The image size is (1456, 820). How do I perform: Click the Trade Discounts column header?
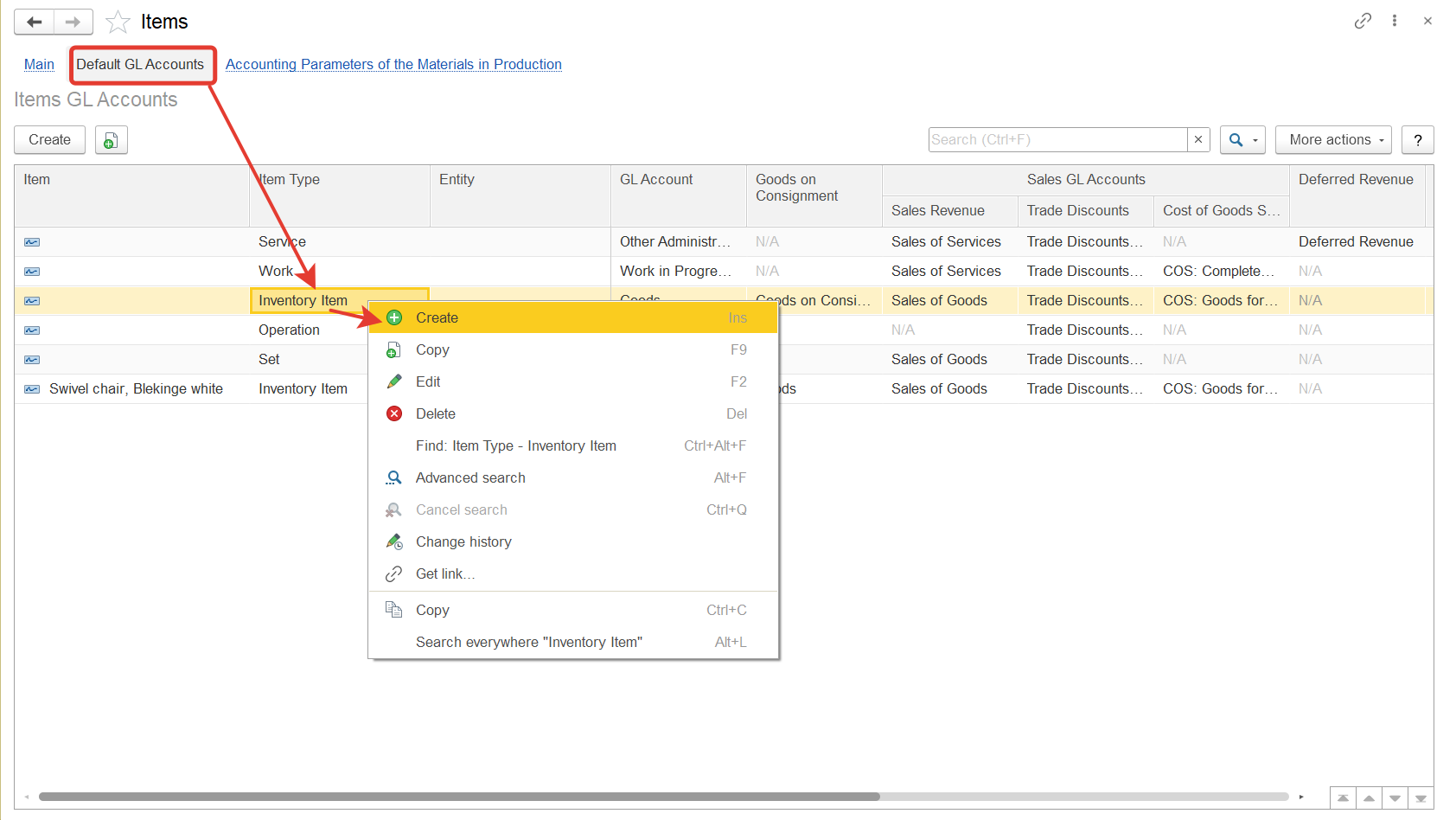pos(1085,211)
